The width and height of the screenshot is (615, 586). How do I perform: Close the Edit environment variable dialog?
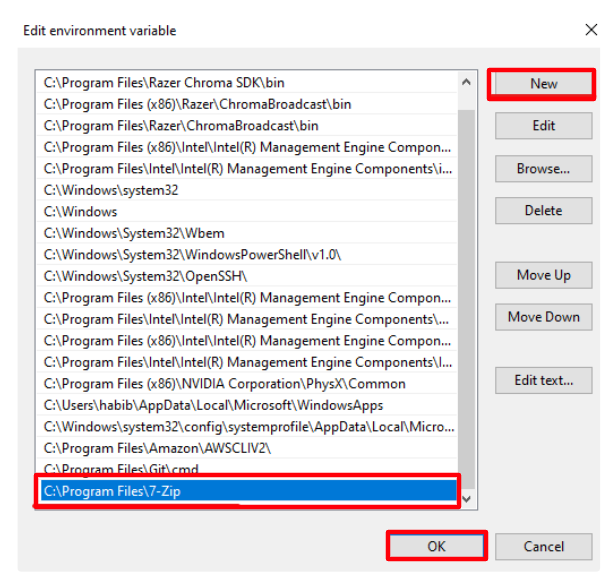591,30
